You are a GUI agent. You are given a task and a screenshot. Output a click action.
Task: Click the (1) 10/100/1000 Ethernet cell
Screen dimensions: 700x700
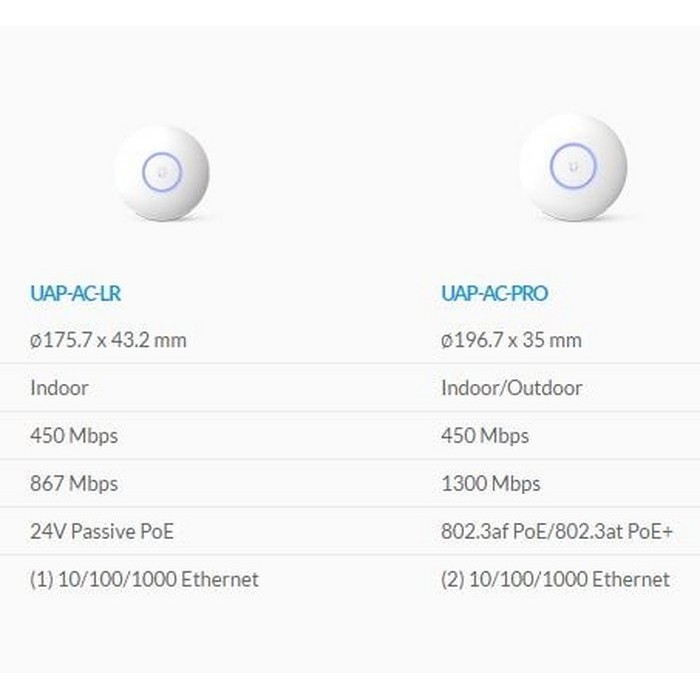(144, 580)
